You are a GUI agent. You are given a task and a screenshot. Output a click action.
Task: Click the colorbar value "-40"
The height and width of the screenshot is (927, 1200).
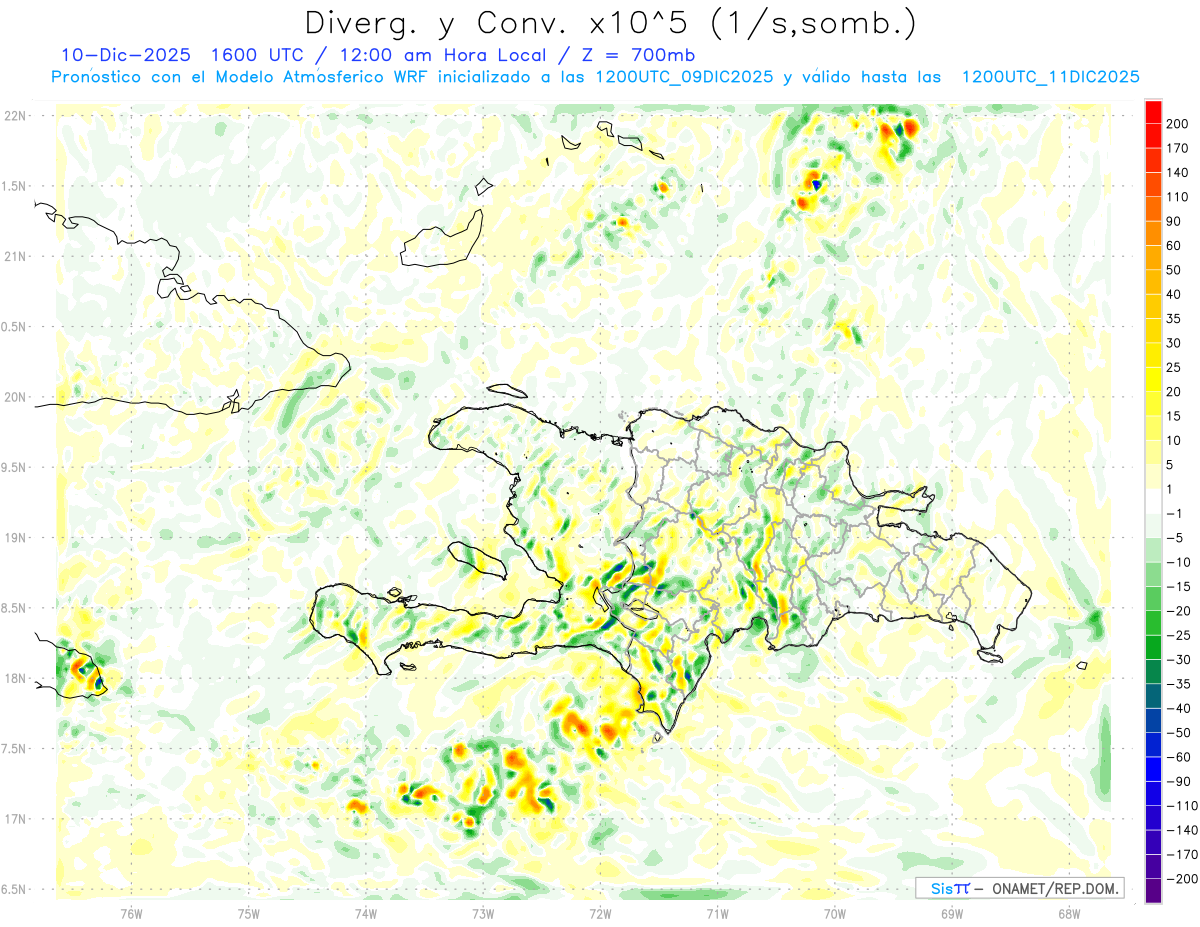(x=1177, y=708)
